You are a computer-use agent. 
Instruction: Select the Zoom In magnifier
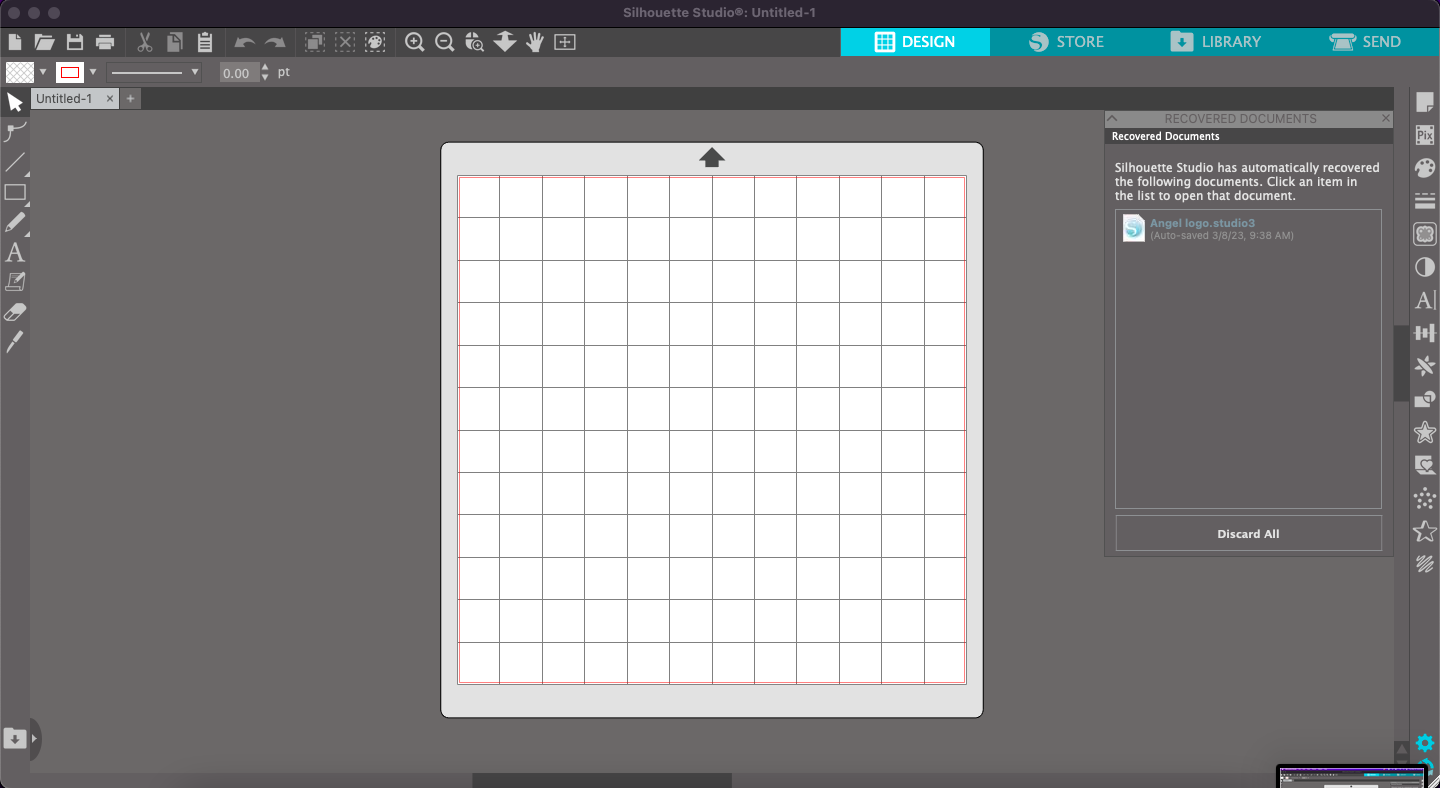[x=414, y=42]
